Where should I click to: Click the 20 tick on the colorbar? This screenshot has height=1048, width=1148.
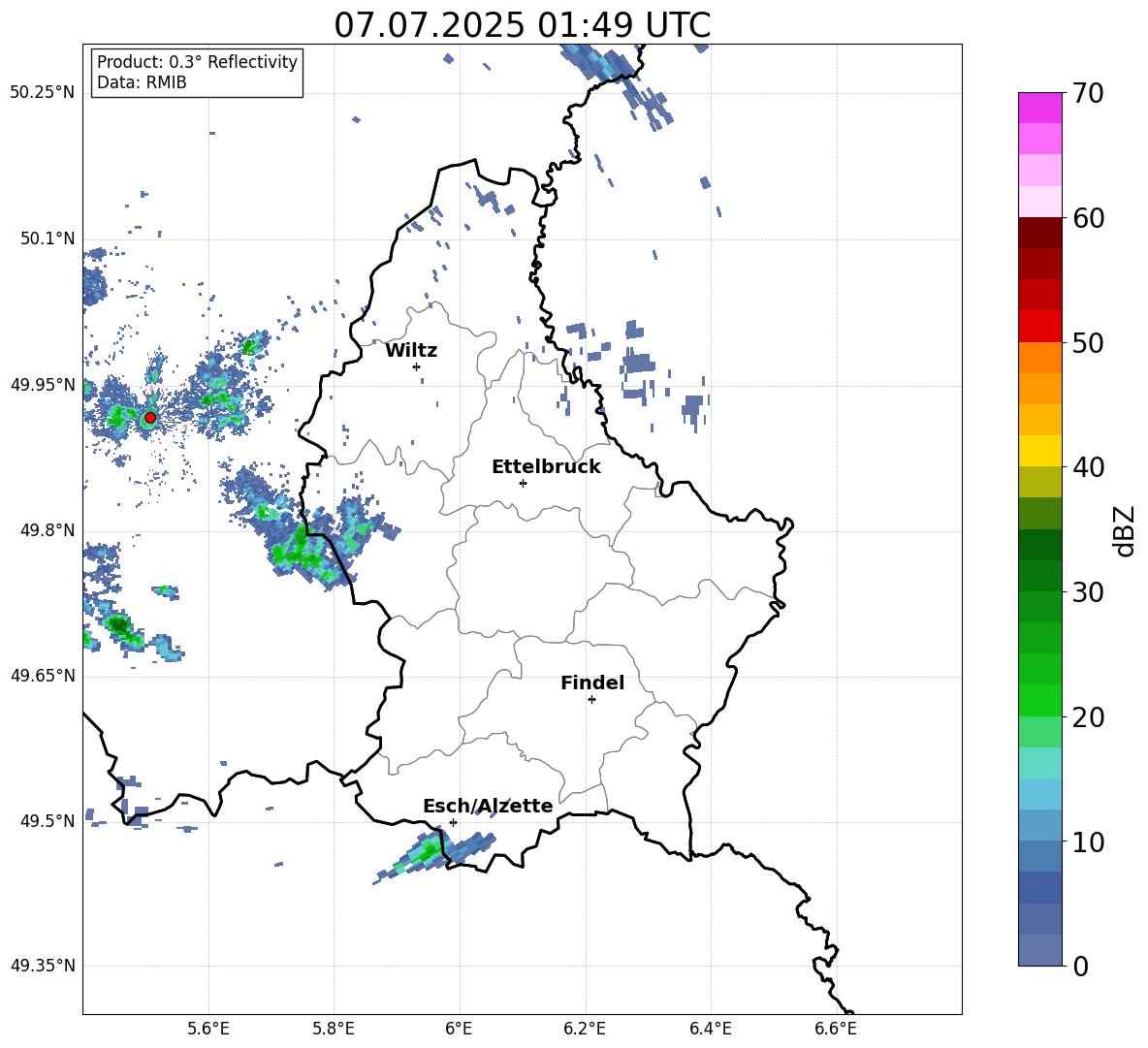(1088, 717)
